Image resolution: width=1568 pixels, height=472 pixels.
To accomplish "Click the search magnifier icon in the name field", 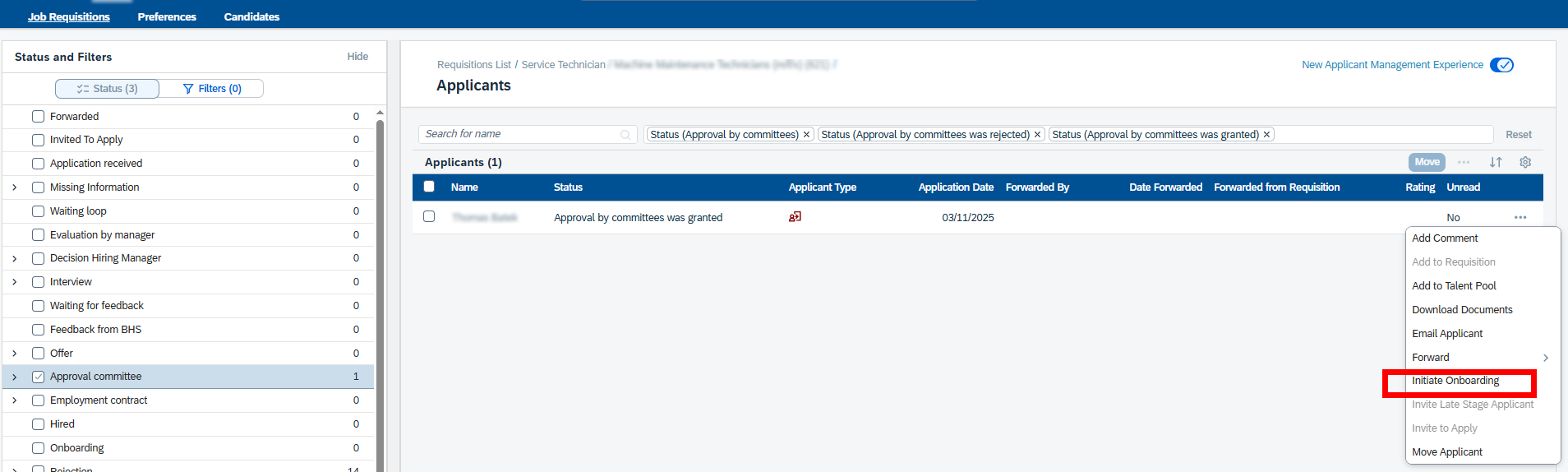I will [625, 134].
